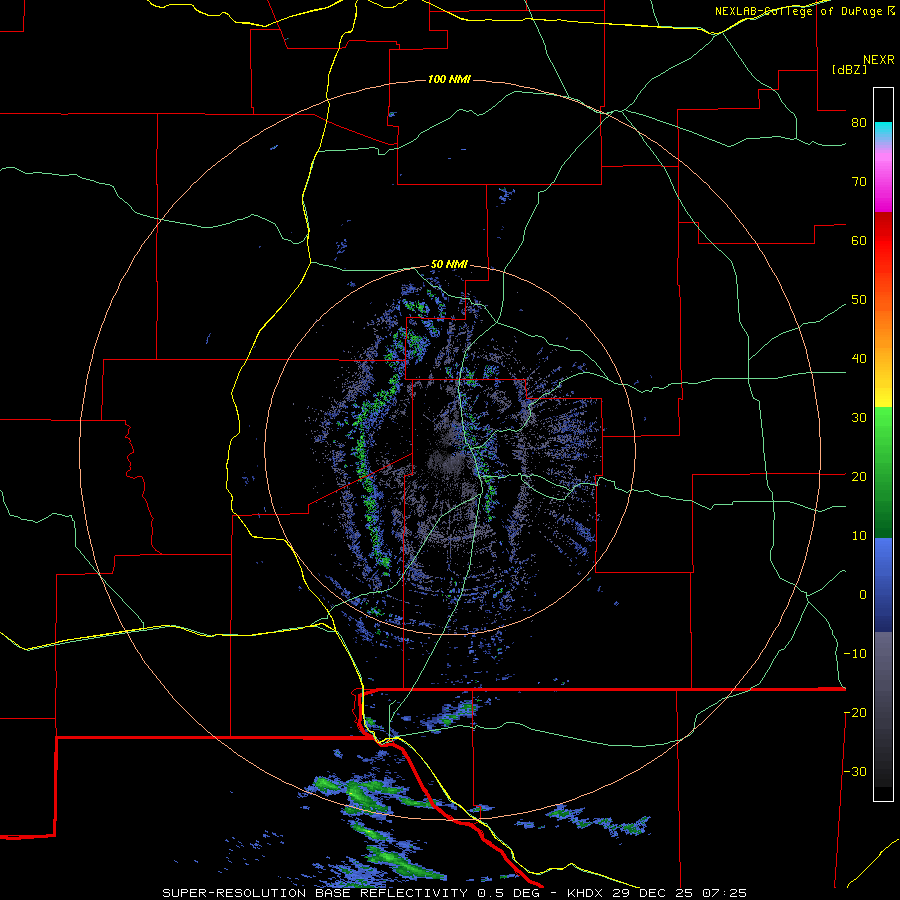The image size is (900, 900).
Task: Click the 10 value on the dBZ scale
Action: click(859, 536)
